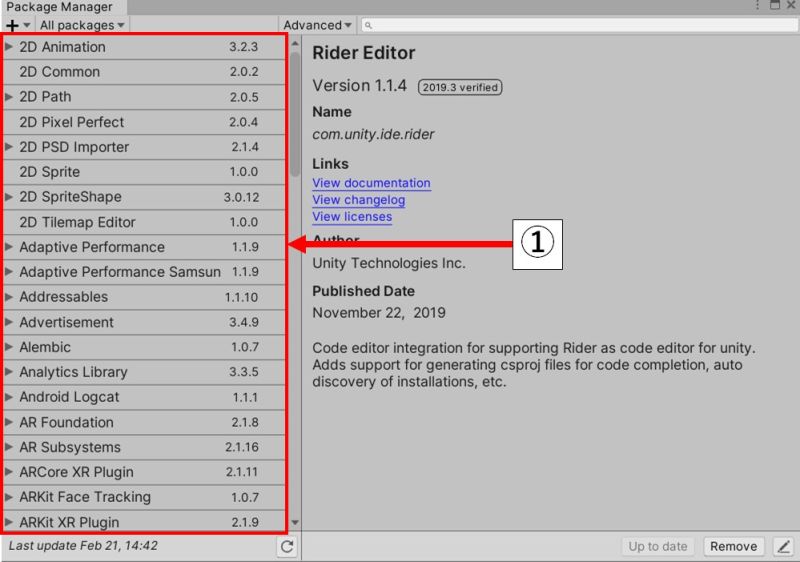Expand the 2D Path package

tap(9, 96)
